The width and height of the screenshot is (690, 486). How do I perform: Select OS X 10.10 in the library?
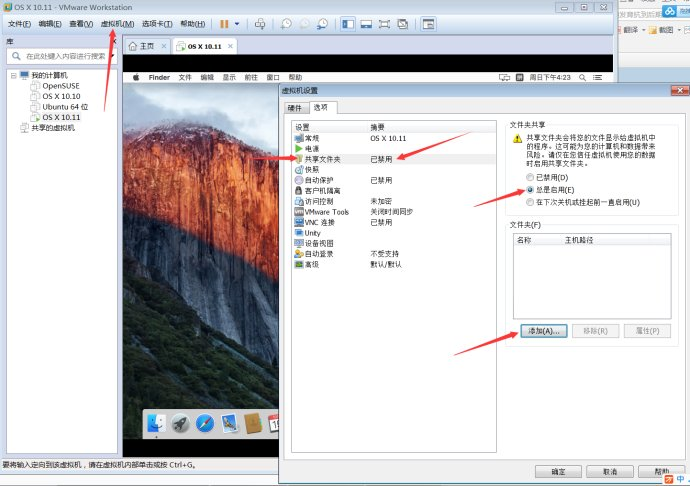[x=61, y=96]
